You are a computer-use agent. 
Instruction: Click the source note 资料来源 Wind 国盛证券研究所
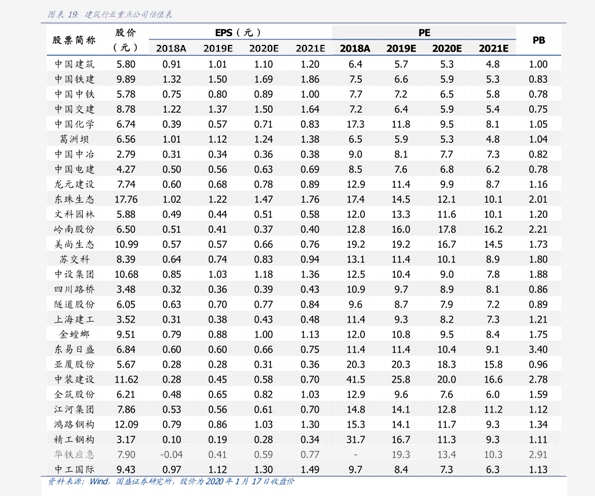click(171, 482)
